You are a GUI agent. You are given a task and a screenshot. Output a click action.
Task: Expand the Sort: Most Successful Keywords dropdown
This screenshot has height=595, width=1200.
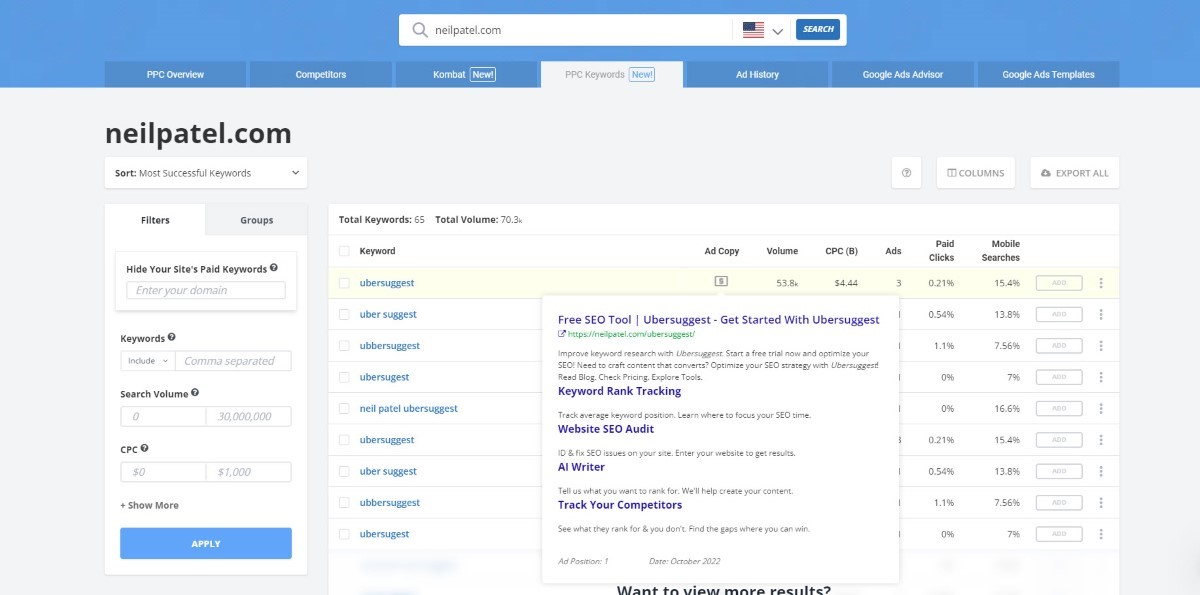206,173
